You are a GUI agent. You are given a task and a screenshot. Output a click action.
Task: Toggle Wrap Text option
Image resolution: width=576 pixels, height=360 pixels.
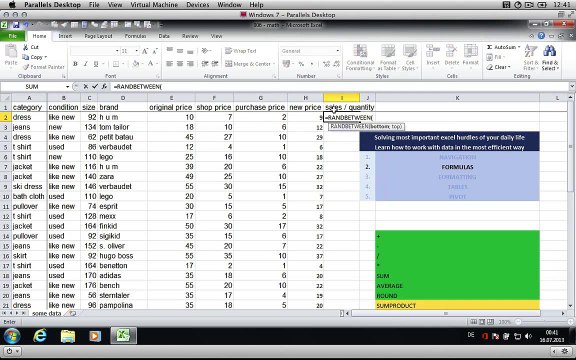(241, 51)
